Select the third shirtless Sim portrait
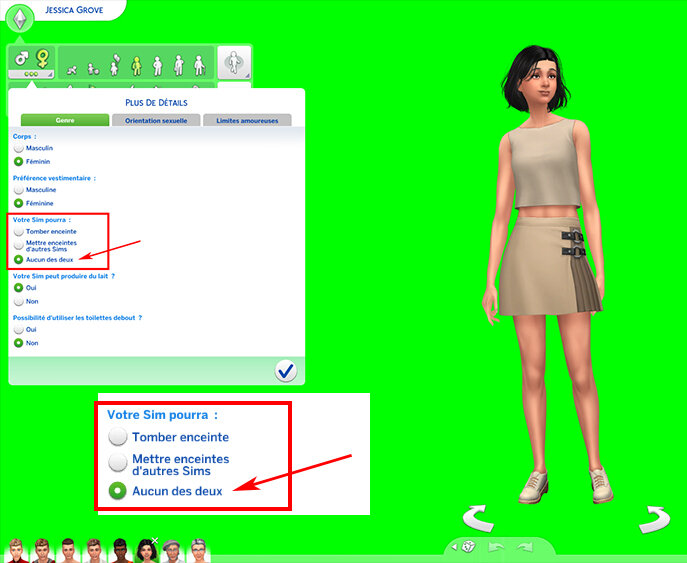Image resolution: width=687 pixels, height=563 pixels. click(68, 550)
